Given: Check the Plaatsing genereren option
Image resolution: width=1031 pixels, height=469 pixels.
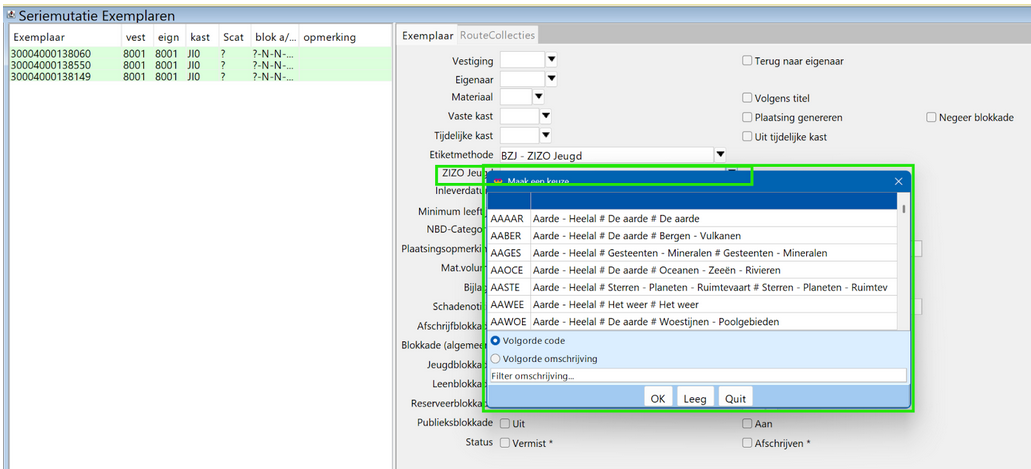Looking at the screenshot, I should click(747, 117).
